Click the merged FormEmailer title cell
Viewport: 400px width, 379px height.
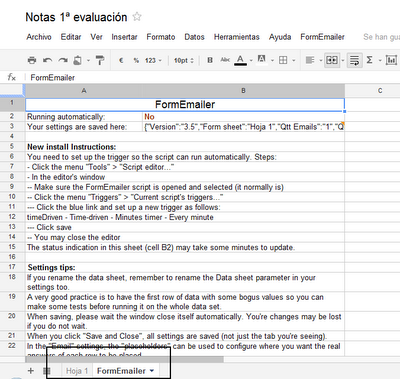(185, 105)
